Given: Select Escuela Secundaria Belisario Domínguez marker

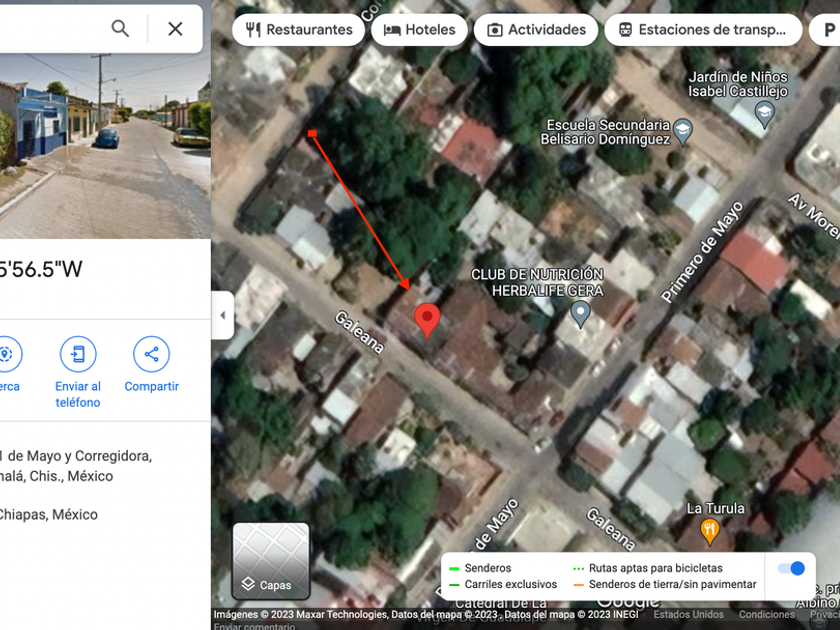Looking at the screenshot, I should (x=682, y=132).
